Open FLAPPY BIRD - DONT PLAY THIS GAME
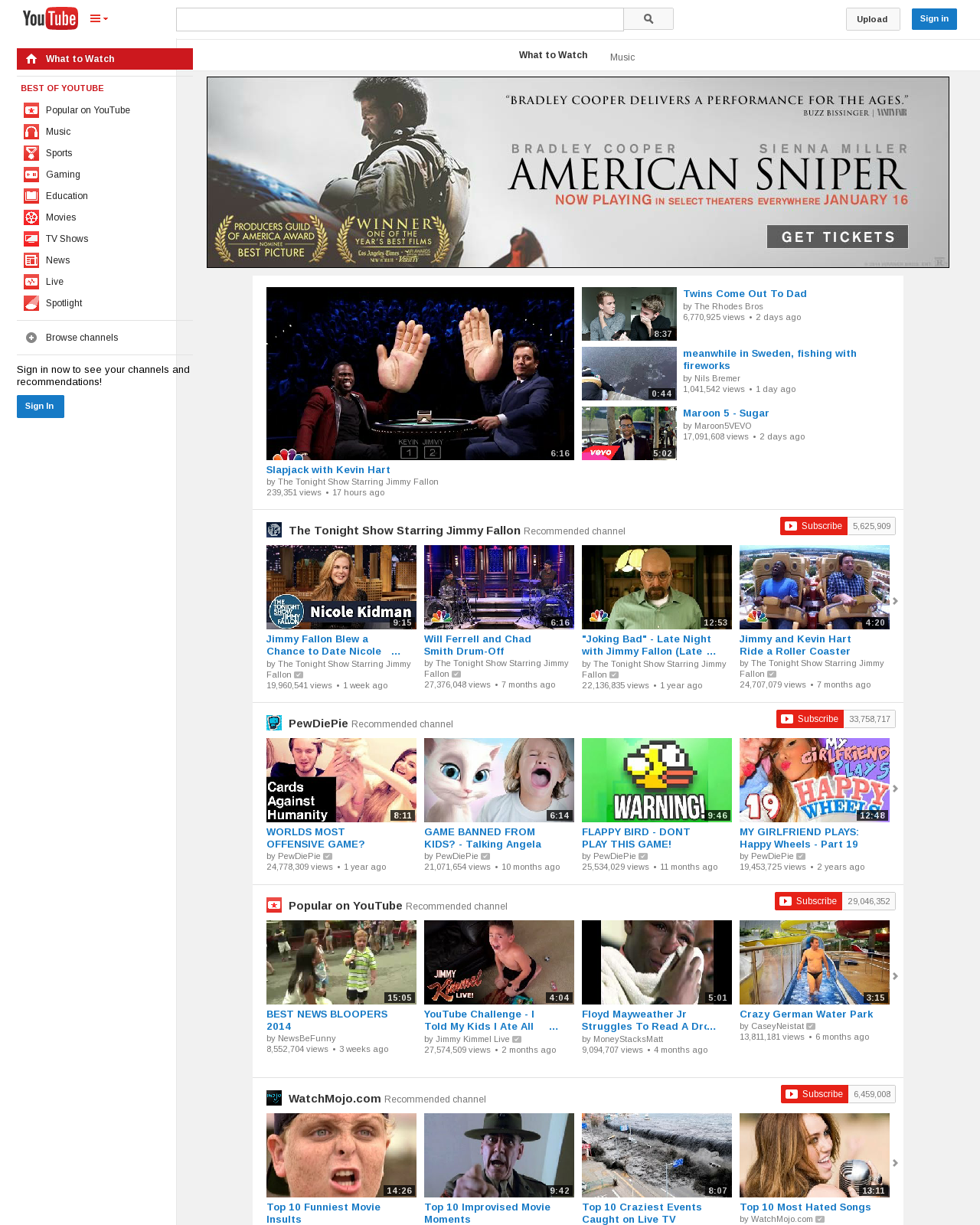Screen dimensions: 980x1225 click(635, 838)
